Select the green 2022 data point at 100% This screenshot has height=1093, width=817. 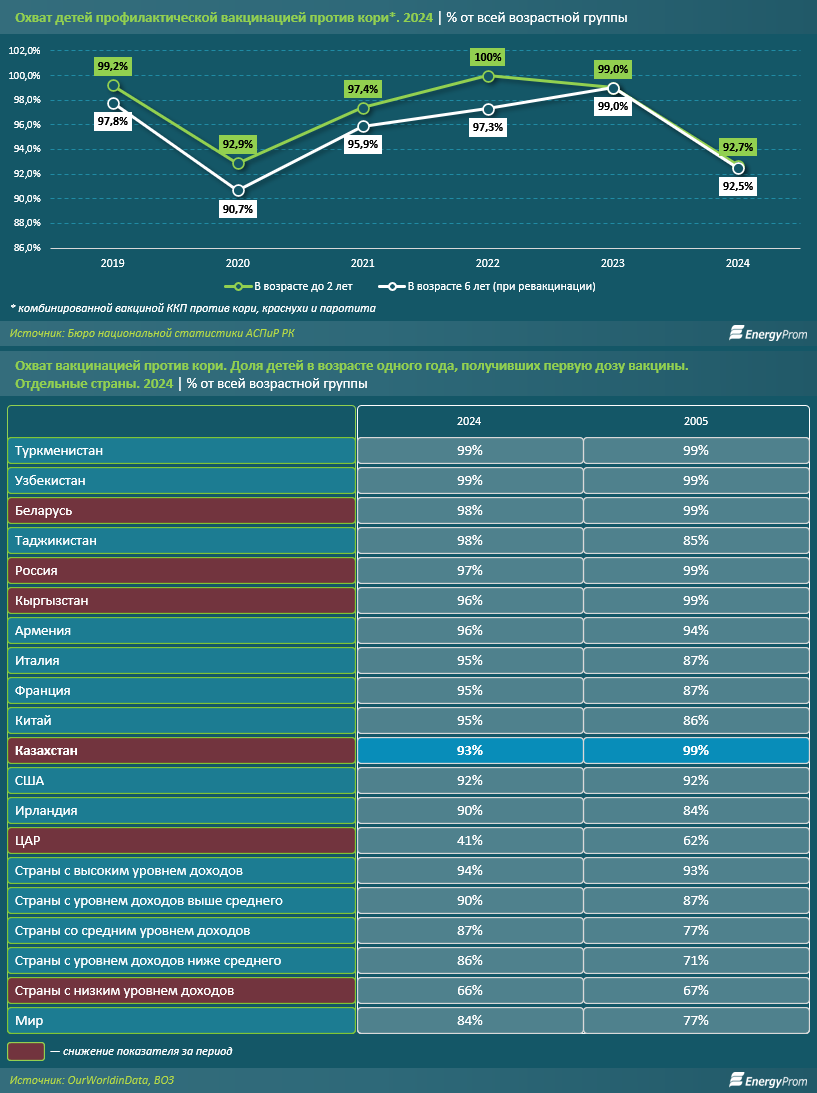pyautogui.click(x=488, y=76)
